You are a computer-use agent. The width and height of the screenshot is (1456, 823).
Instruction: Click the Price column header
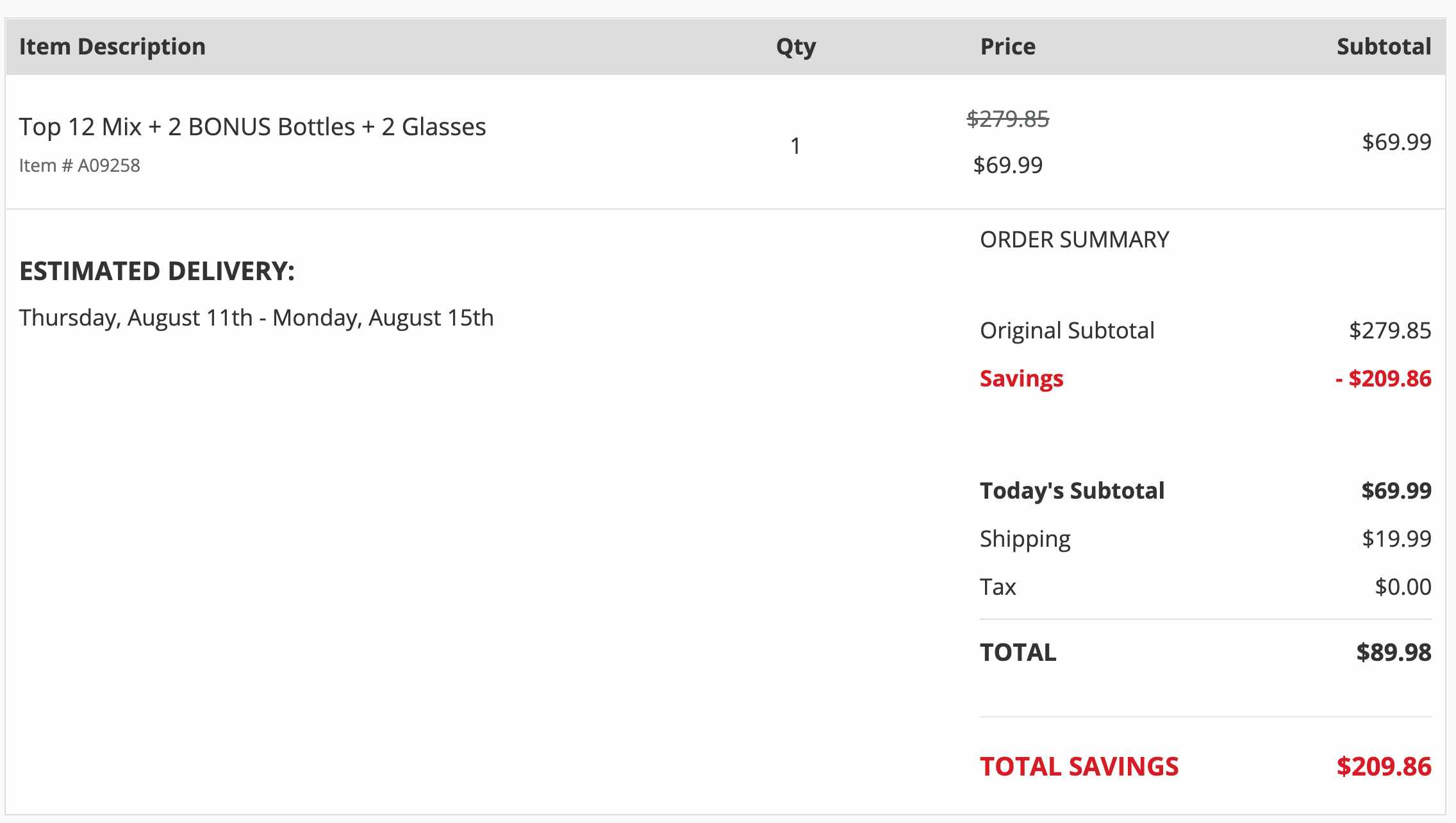(1007, 47)
